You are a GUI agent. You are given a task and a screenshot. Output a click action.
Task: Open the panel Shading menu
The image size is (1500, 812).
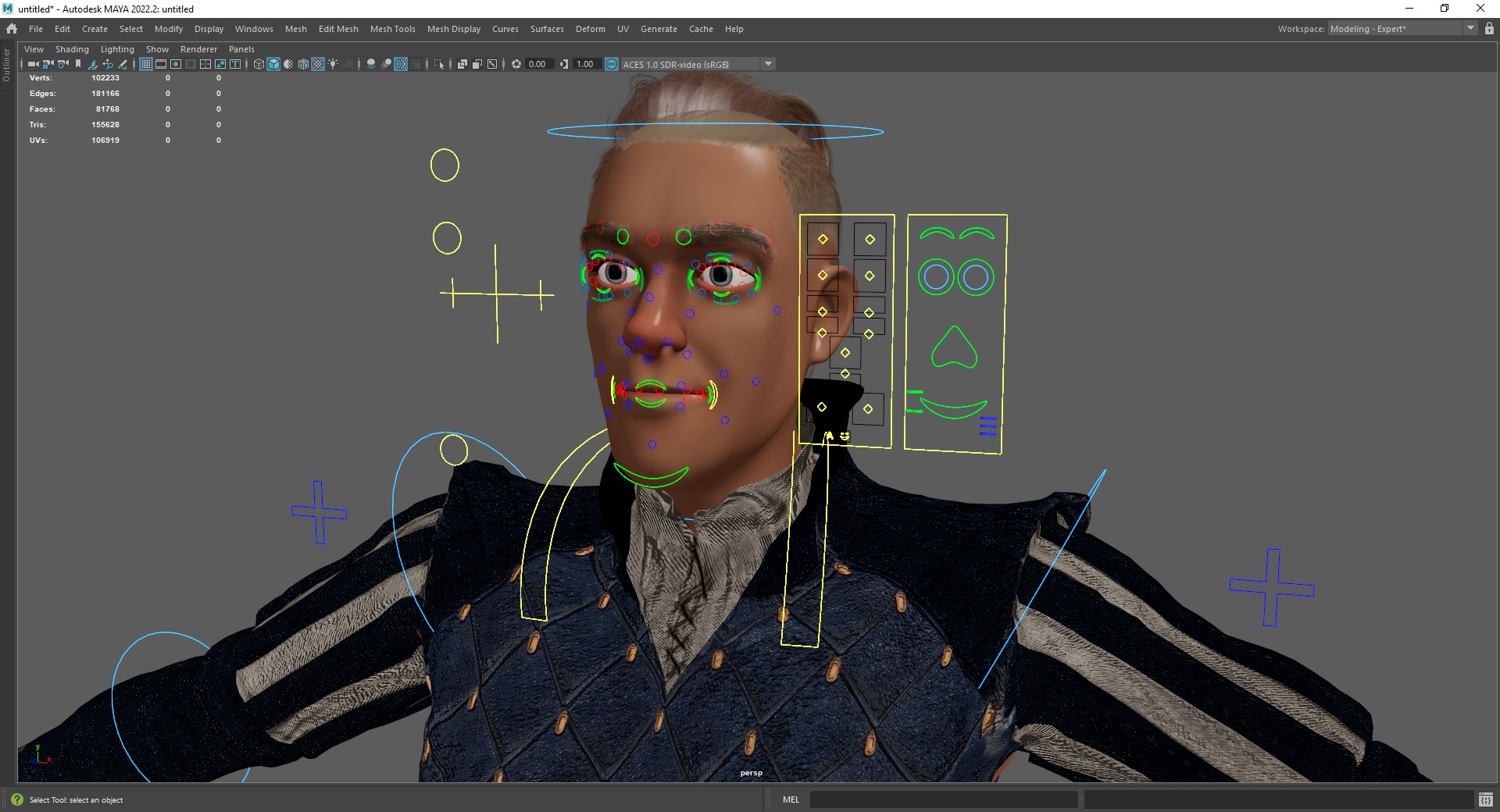click(x=72, y=49)
